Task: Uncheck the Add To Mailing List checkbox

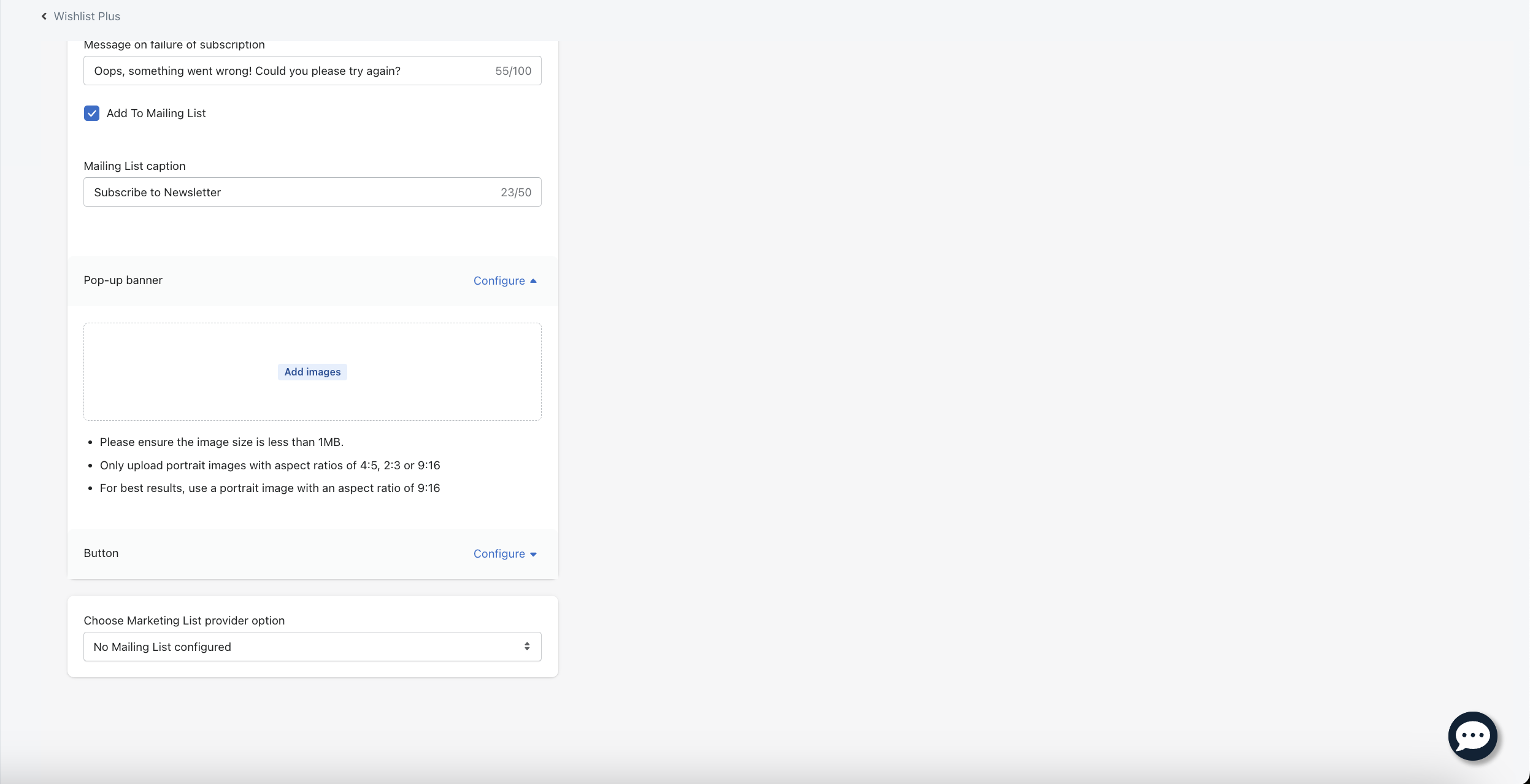Action: pos(92,113)
